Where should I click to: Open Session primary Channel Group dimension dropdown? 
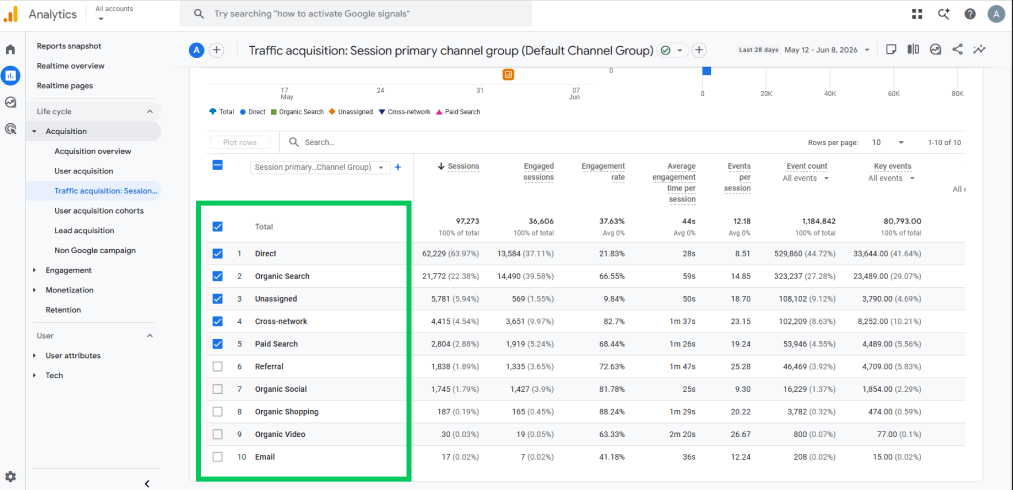pos(320,167)
